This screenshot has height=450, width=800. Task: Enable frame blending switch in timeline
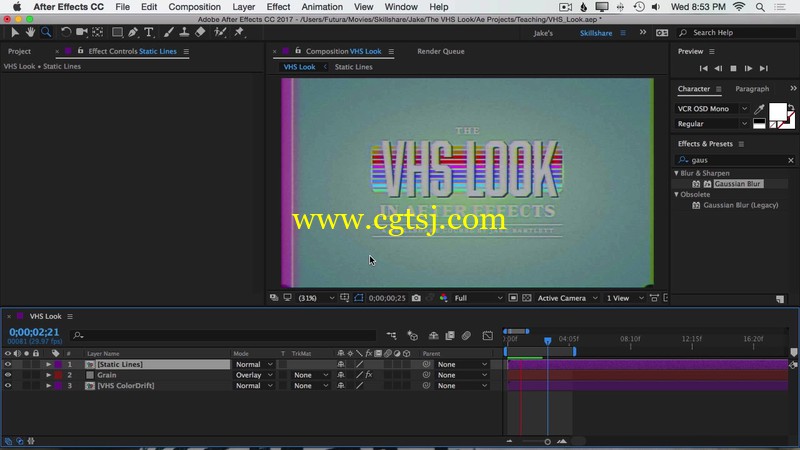pos(450,336)
